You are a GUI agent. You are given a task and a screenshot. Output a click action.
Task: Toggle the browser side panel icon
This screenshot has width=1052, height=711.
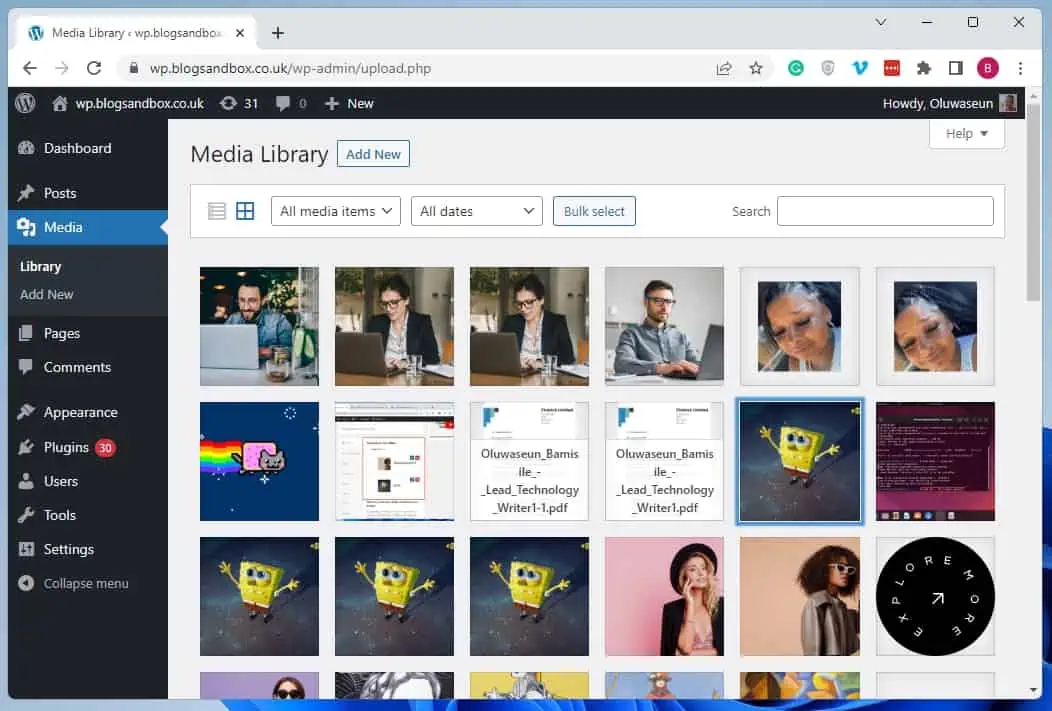click(955, 68)
